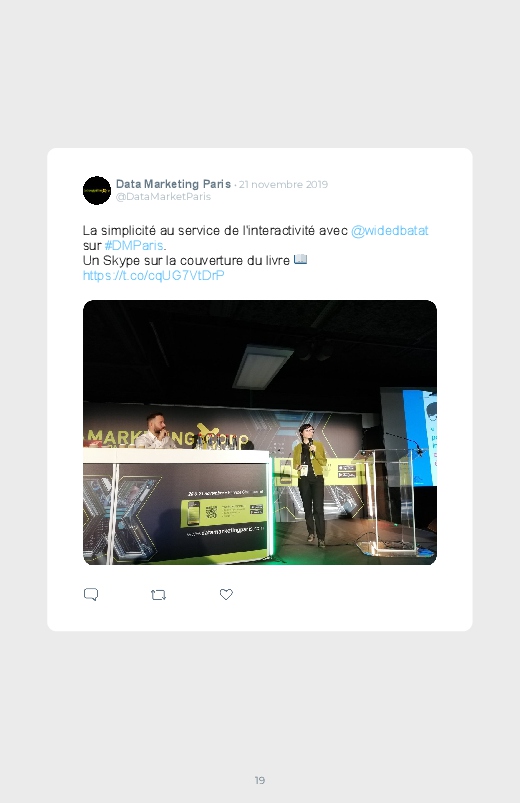Like the tweet with the heart icon
Screen dimensions: 520x803
point(226,594)
